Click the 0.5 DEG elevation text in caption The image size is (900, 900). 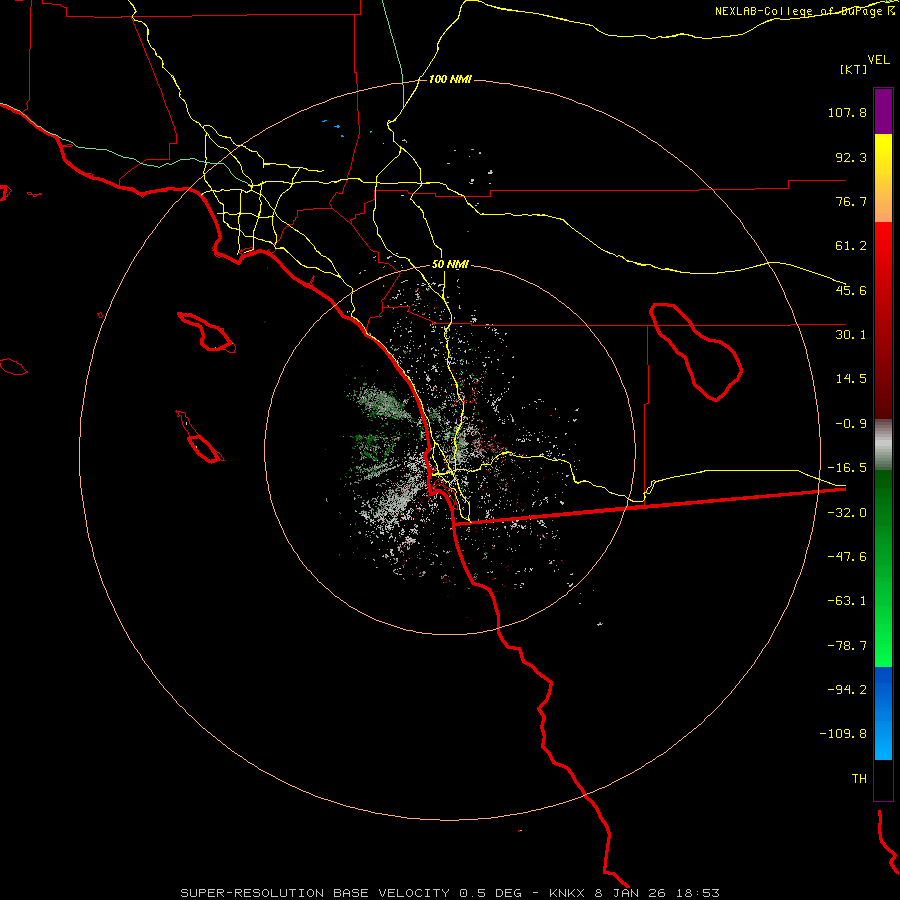pos(490,893)
